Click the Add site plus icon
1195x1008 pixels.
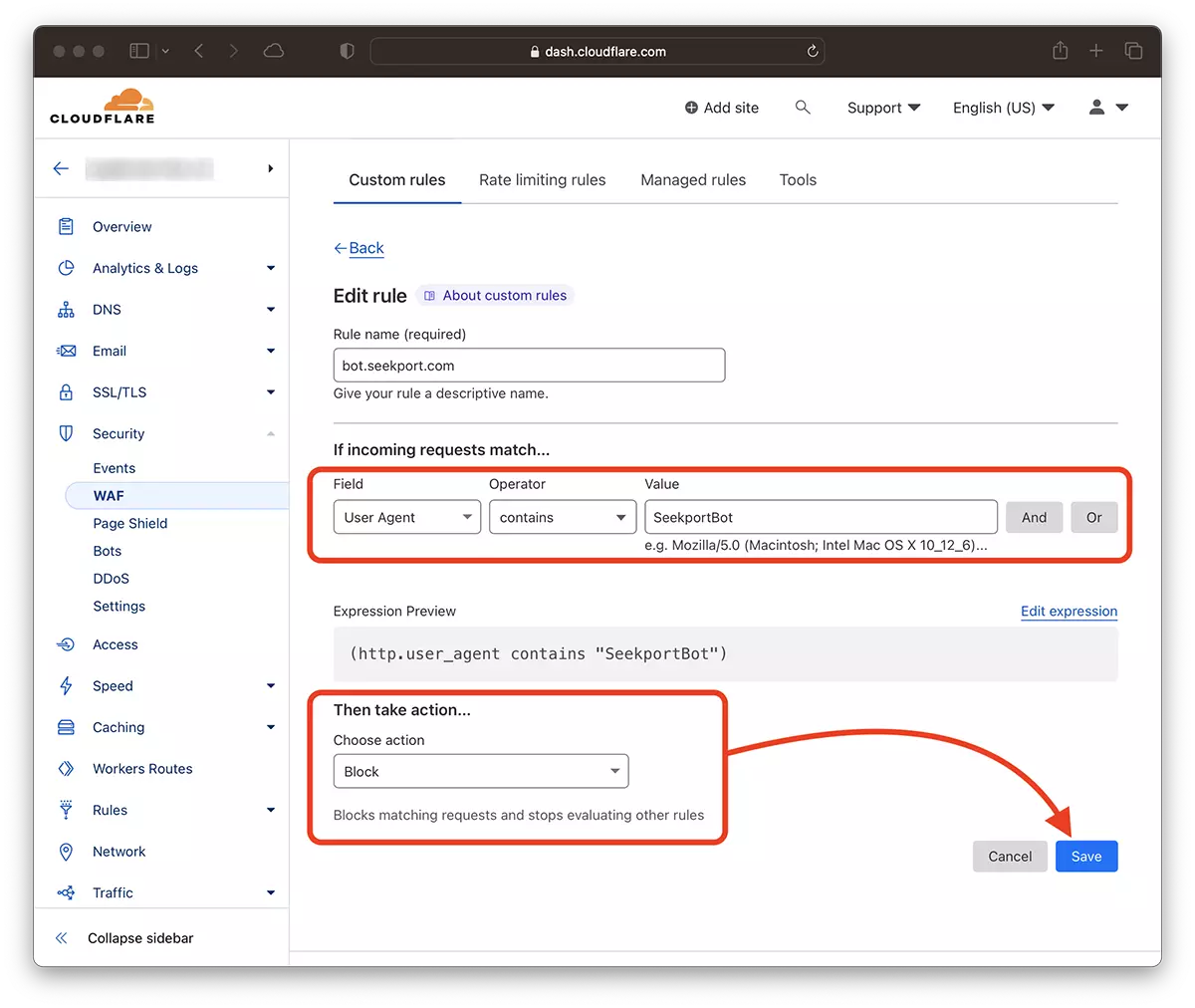tap(691, 108)
